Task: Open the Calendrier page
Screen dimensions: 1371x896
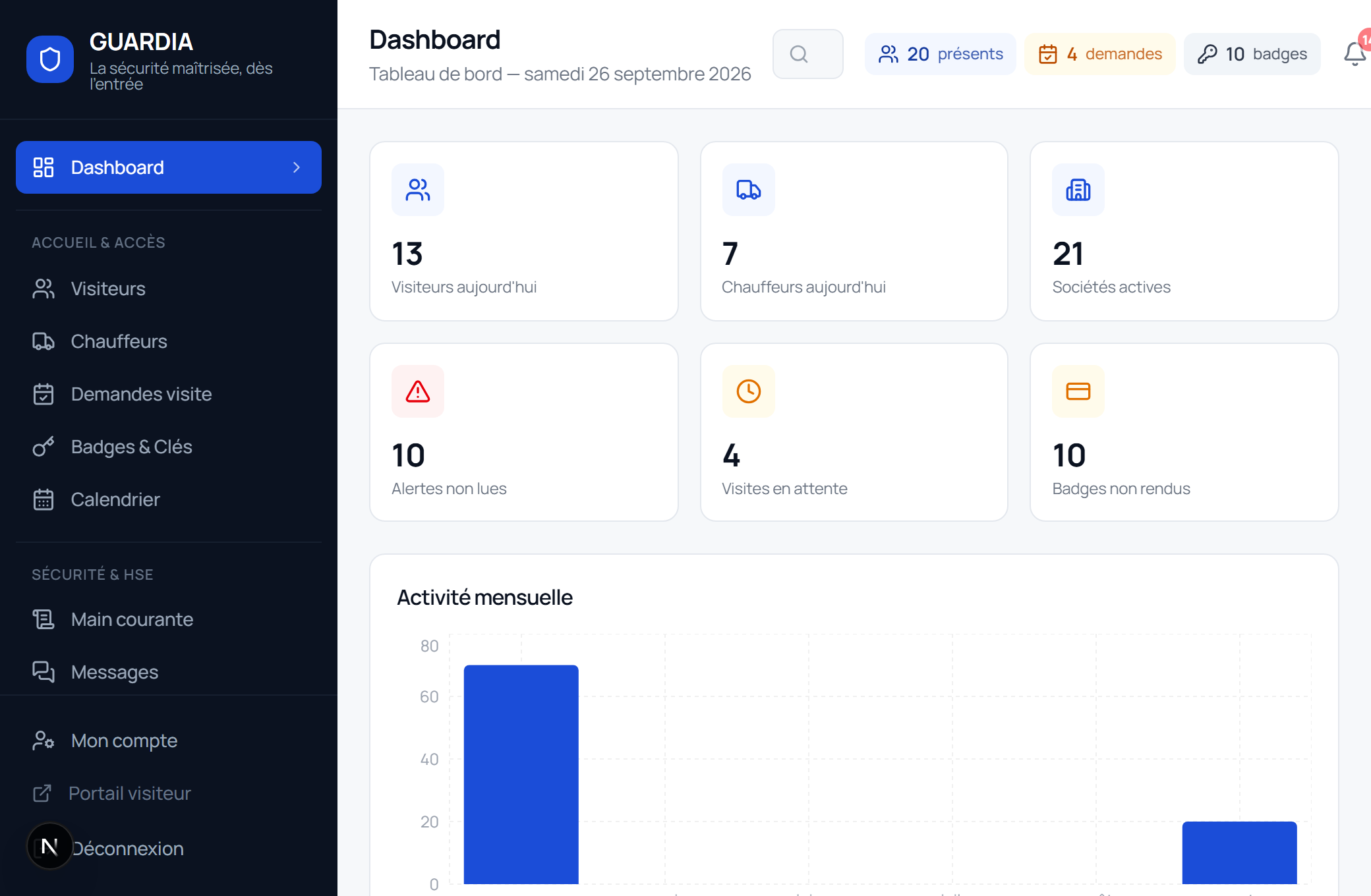Action: click(169, 499)
